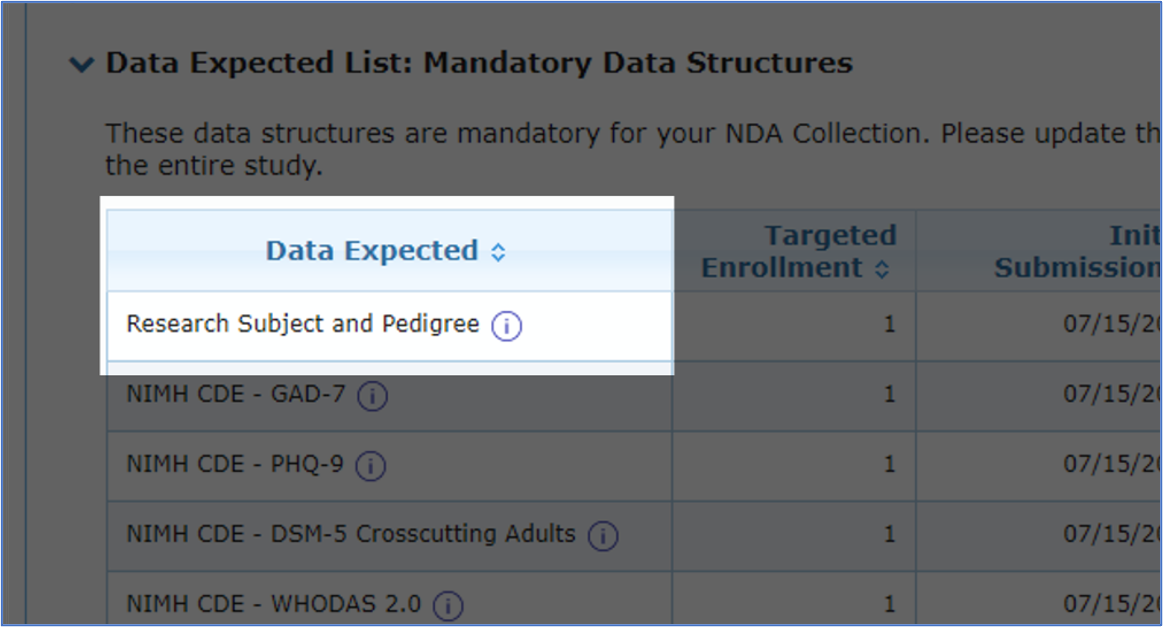
Task: Click Targeted Enrollment cell for Research Subject row
Action: [x=888, y=326]
